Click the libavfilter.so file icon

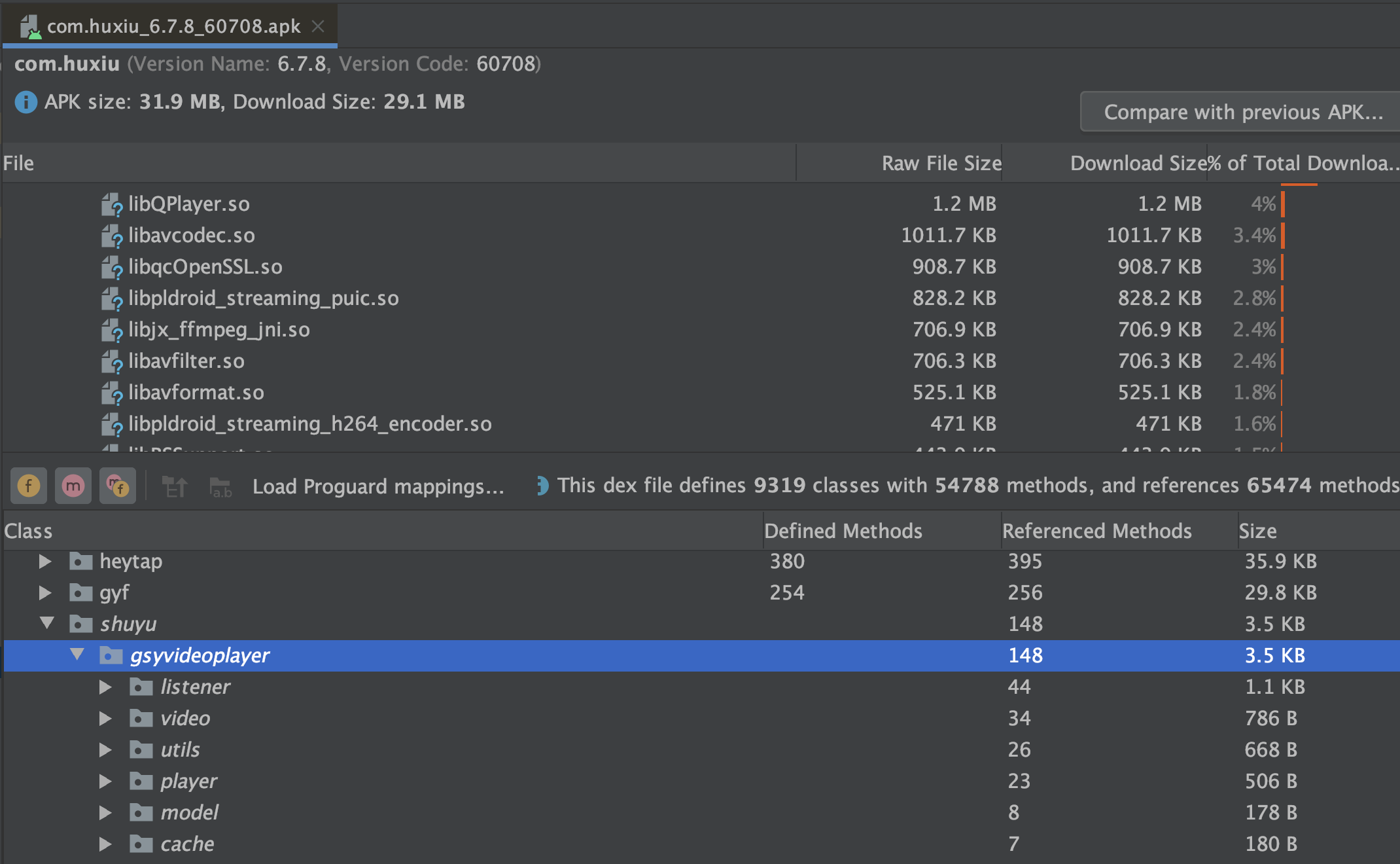click(x=112, y=361)
